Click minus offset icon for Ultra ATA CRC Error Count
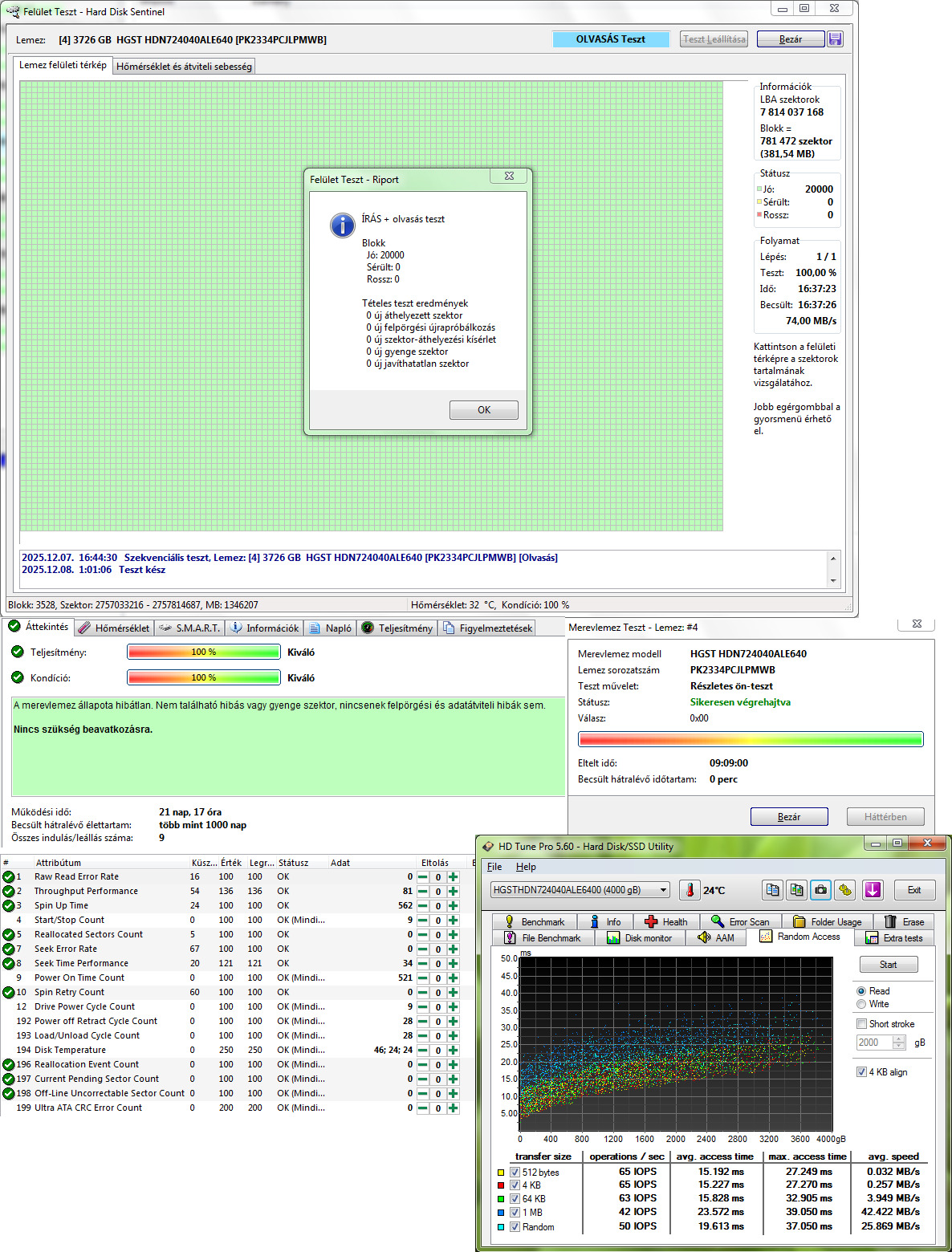The width and height of the screenshot is (952, 1252). (x=423, y=1108)
